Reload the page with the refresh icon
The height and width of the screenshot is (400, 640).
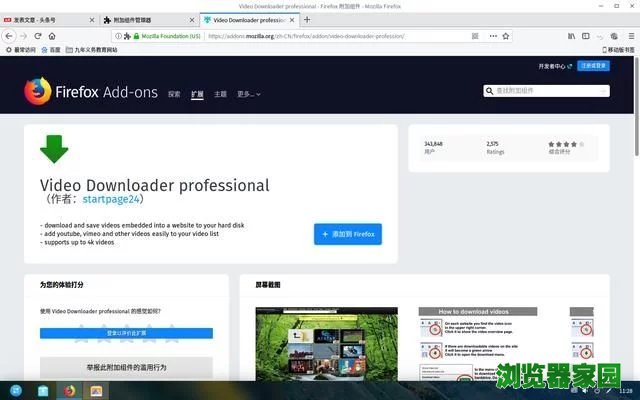(x=38, y=35)
